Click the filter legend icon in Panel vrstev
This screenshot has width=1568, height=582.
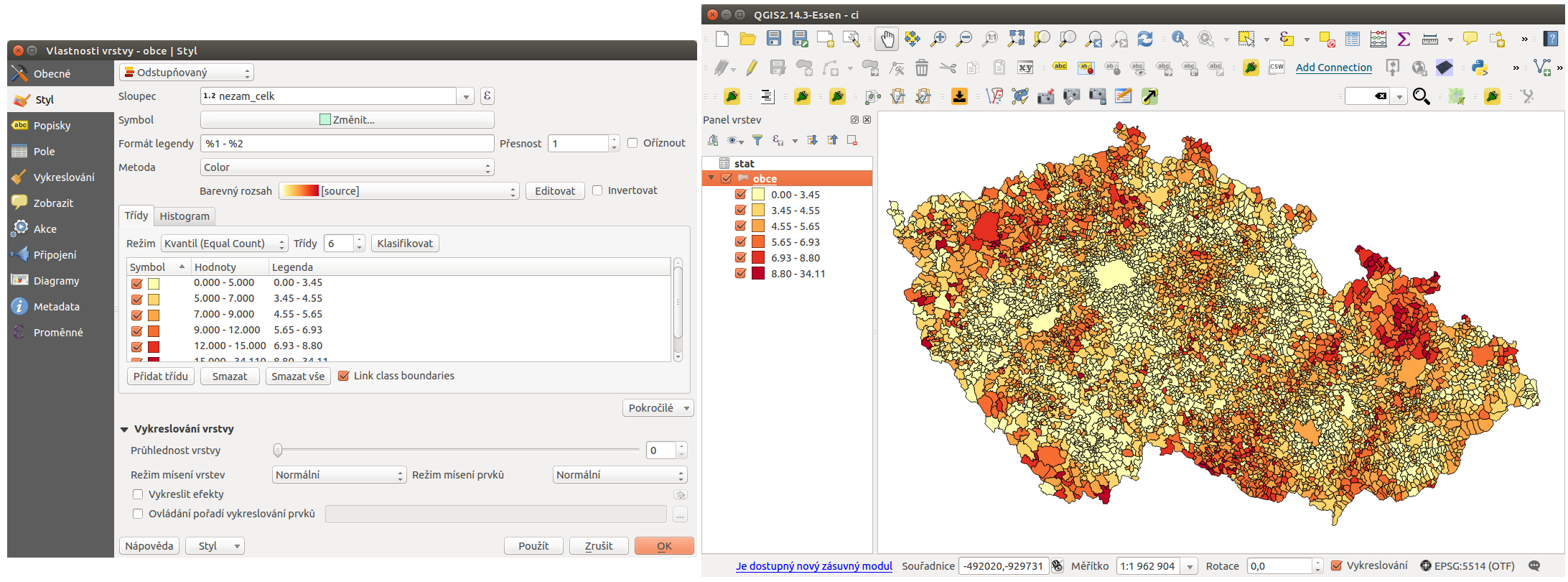click(757, 140)
